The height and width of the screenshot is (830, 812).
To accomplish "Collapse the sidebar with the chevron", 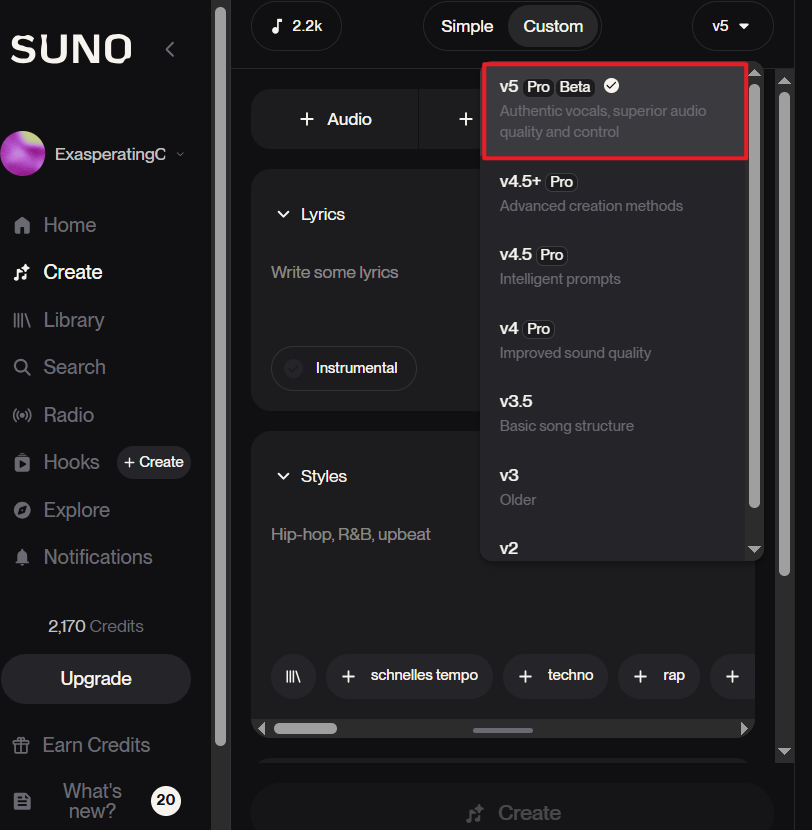I will pyautogui.click(x=169, y=48).
